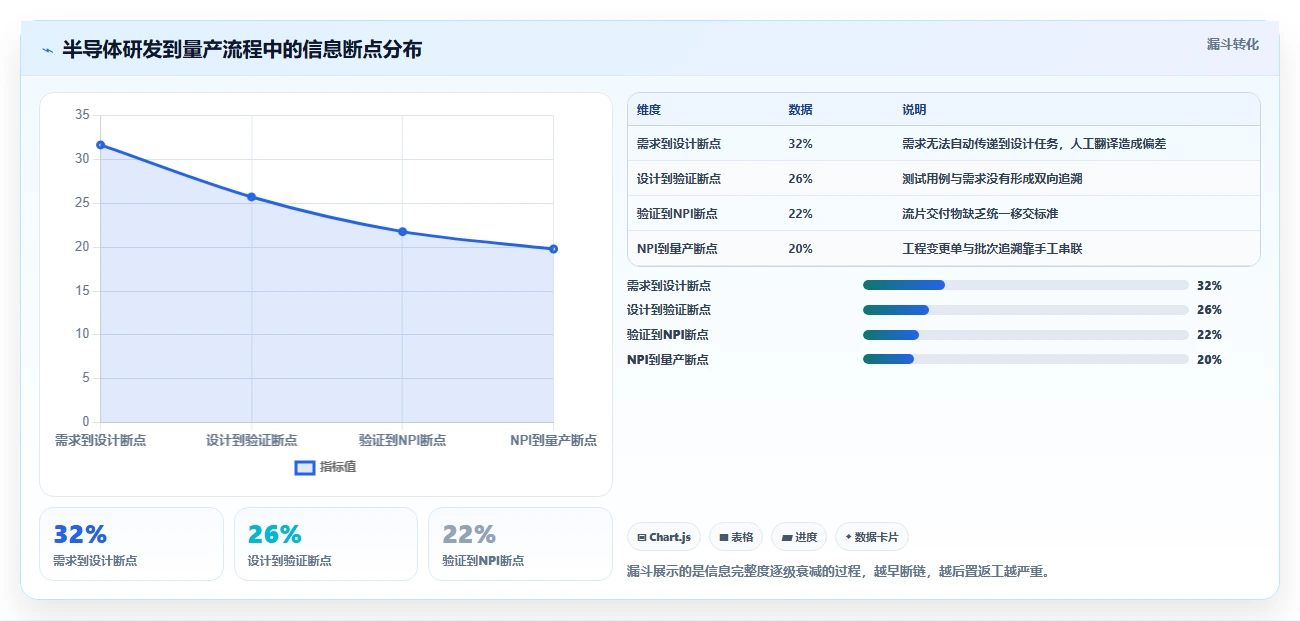Click the 20% value in the table
Image resolution: width=1300 pixels, height=621 pixels.
click(x=800, y=249)
